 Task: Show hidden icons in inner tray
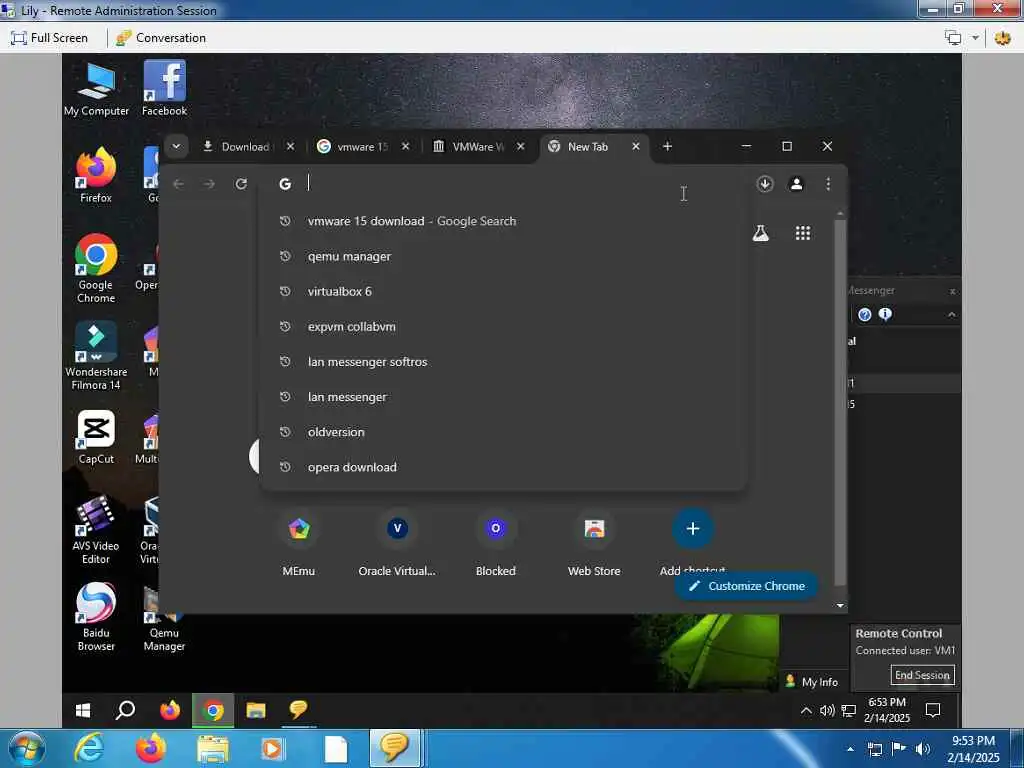pyautogui.click(x=806, y=711)
